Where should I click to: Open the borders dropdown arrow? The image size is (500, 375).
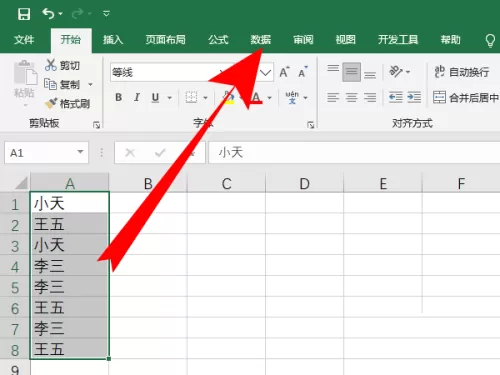coord(205,98)
